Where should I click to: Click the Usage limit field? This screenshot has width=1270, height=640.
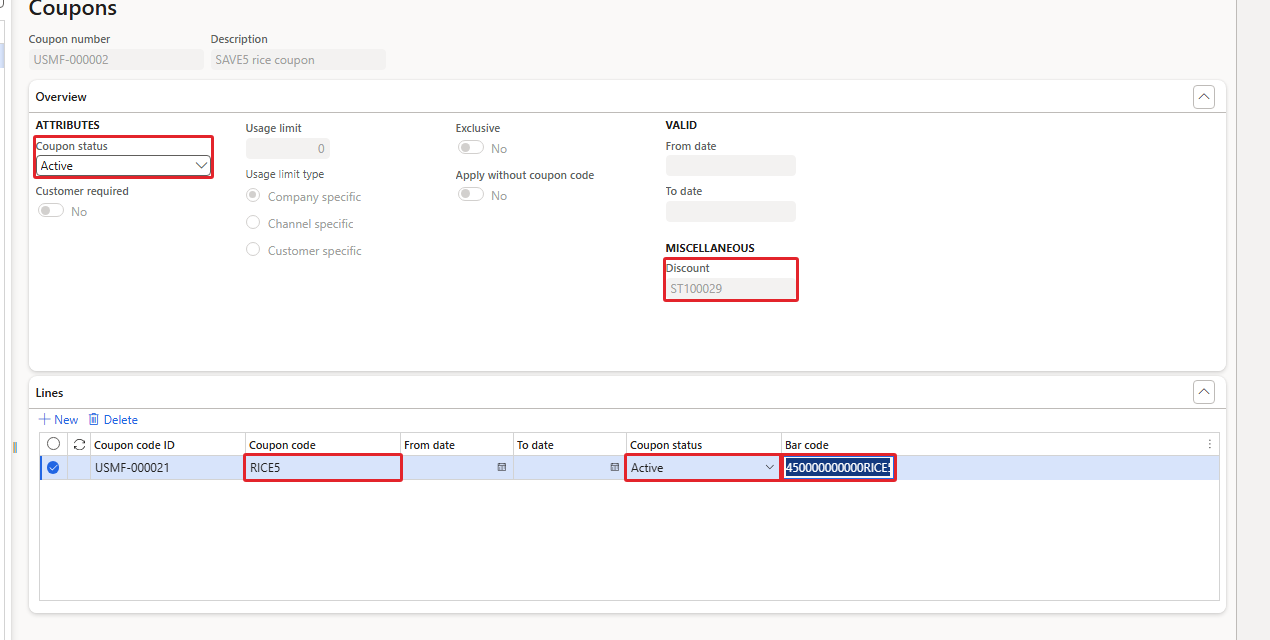(x=288, y=149)
